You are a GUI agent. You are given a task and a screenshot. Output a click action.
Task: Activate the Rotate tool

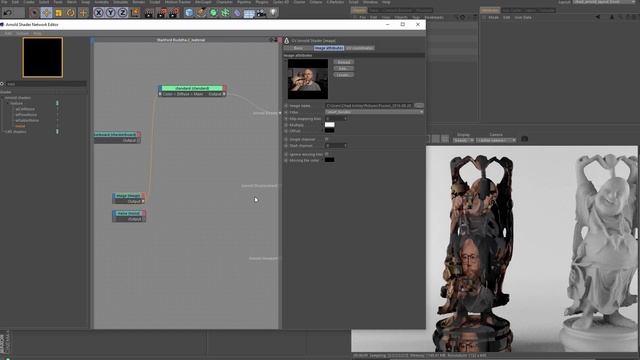[x=71, y=13]
